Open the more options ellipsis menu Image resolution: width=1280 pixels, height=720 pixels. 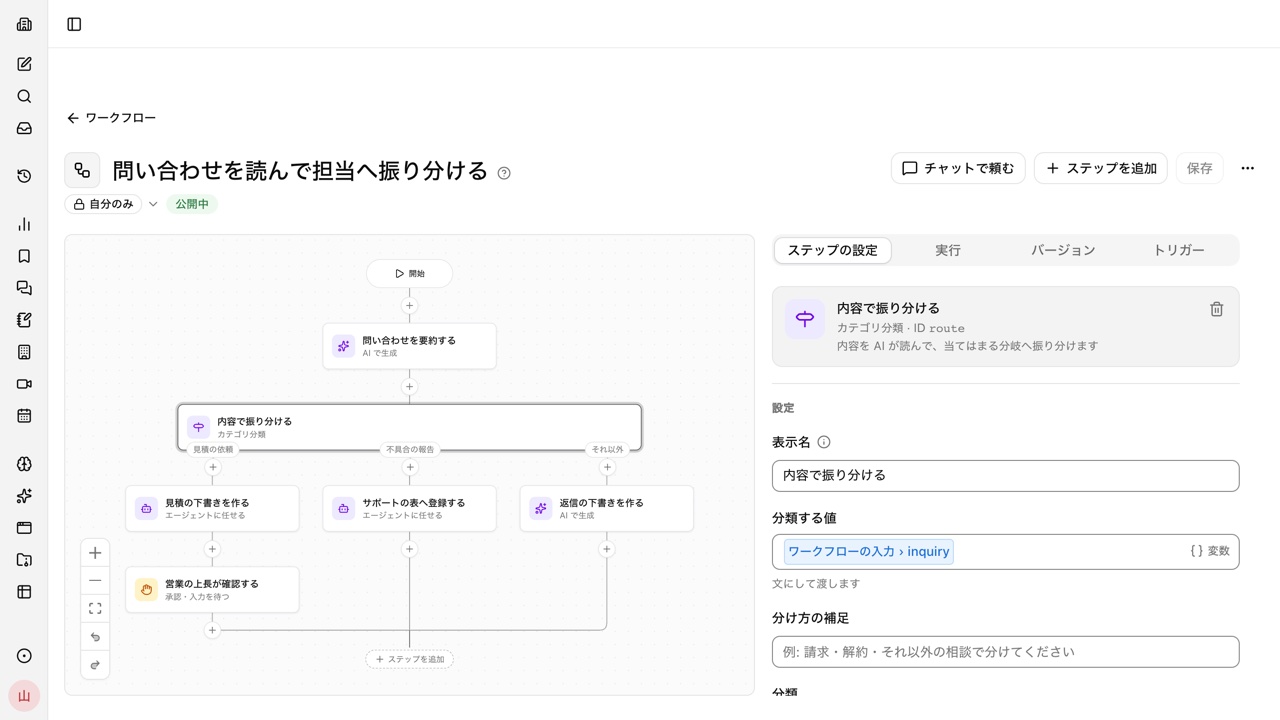(x=1247, y=168)
